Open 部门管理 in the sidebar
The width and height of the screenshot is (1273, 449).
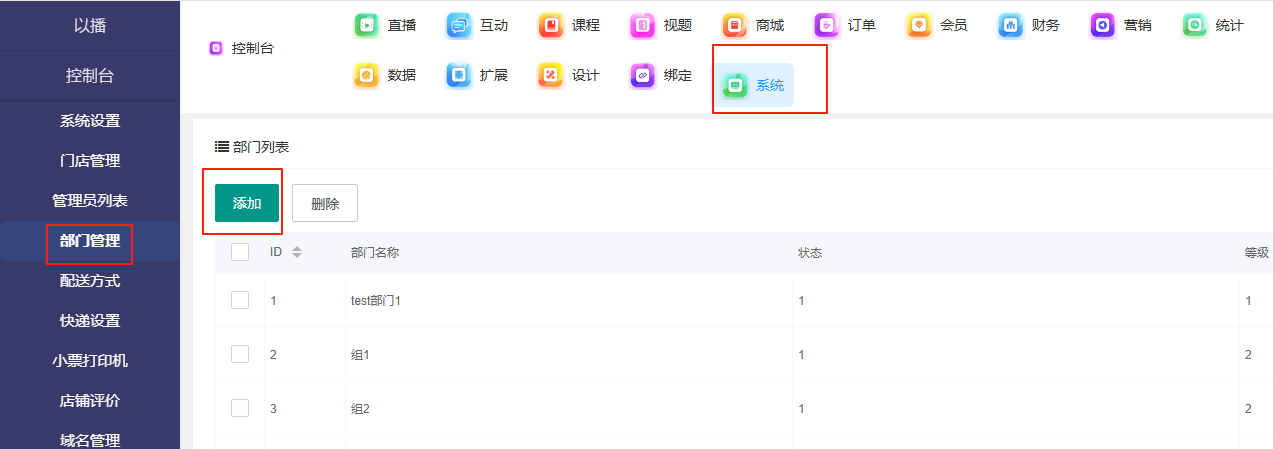[90, 241]
